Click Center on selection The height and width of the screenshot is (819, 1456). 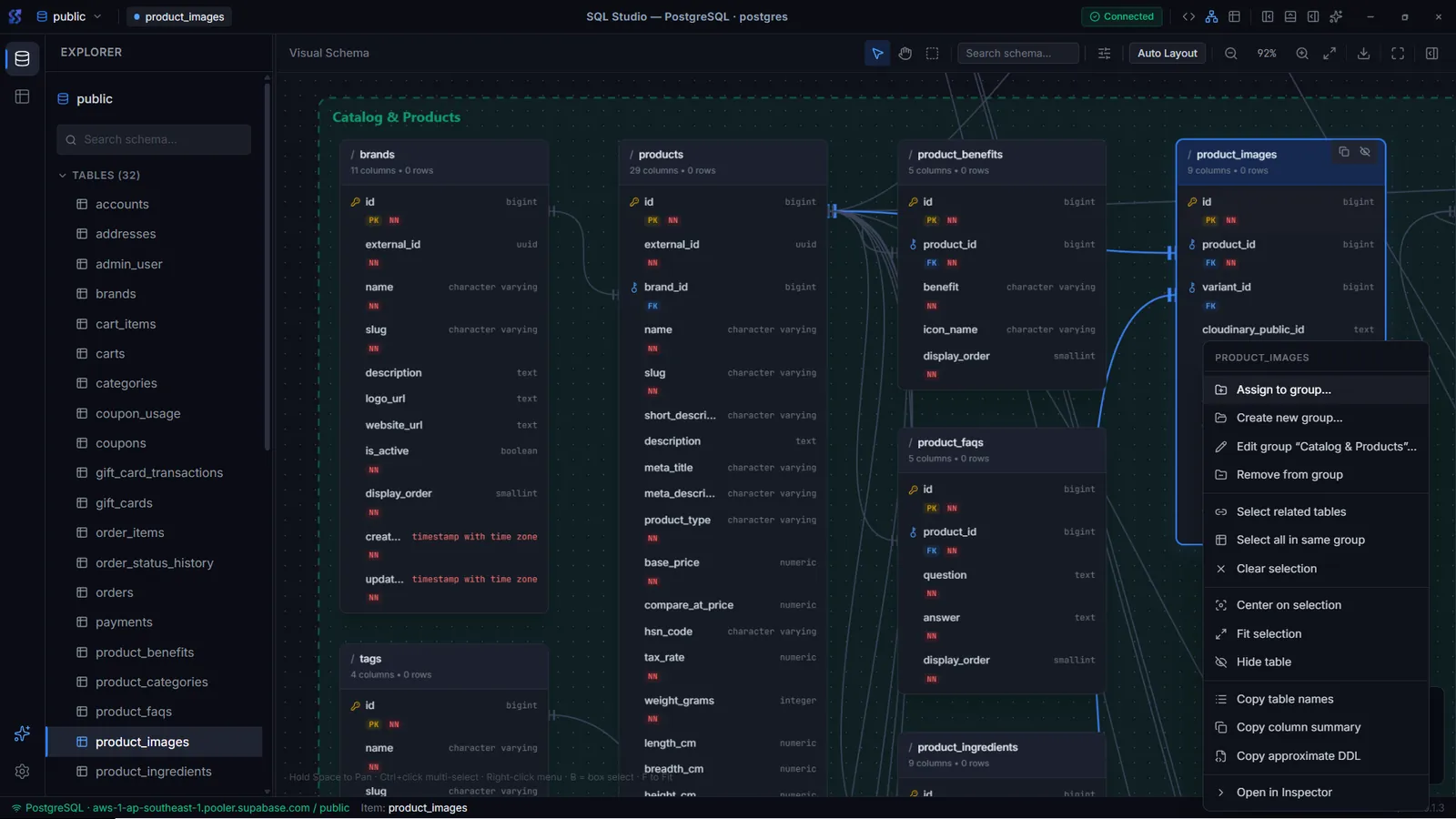pos(1316,605)
